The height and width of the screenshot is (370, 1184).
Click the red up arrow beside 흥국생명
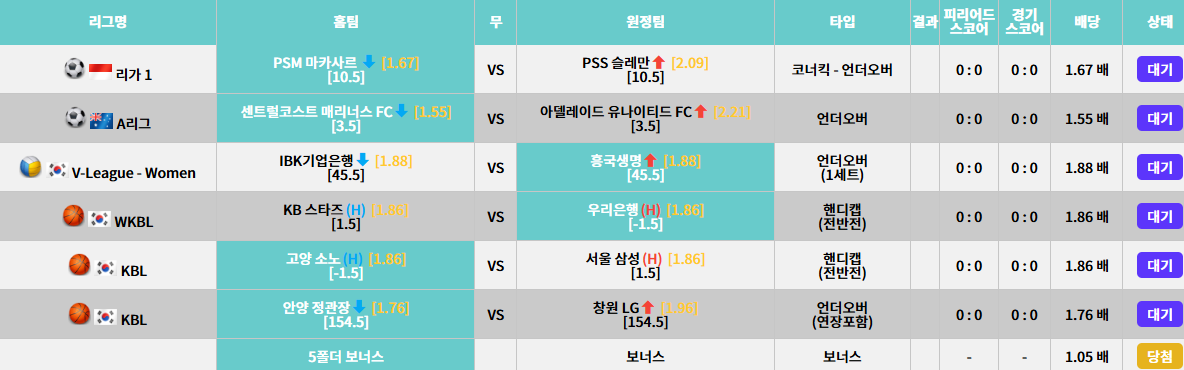pos(651,161)
